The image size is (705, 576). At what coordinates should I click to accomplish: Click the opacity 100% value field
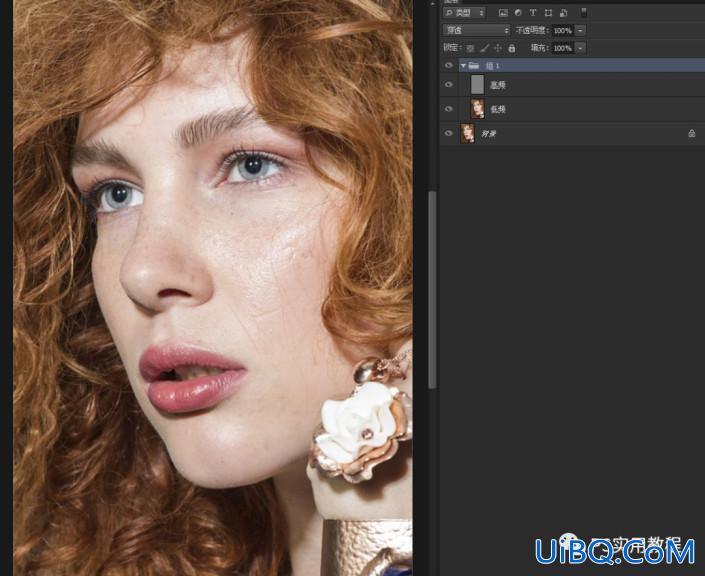[562, 31]
